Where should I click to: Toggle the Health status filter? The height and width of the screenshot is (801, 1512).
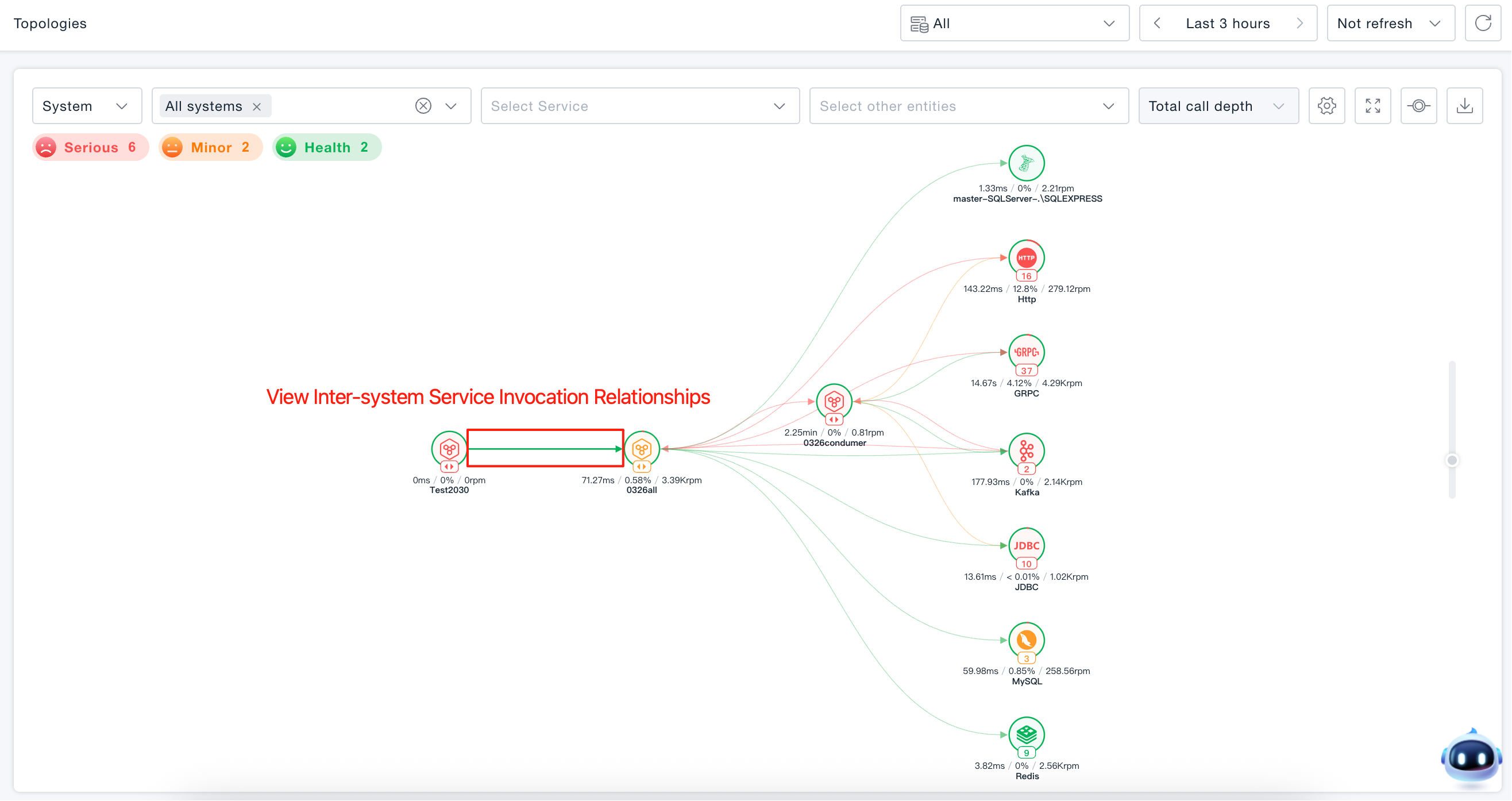point(327,148)
